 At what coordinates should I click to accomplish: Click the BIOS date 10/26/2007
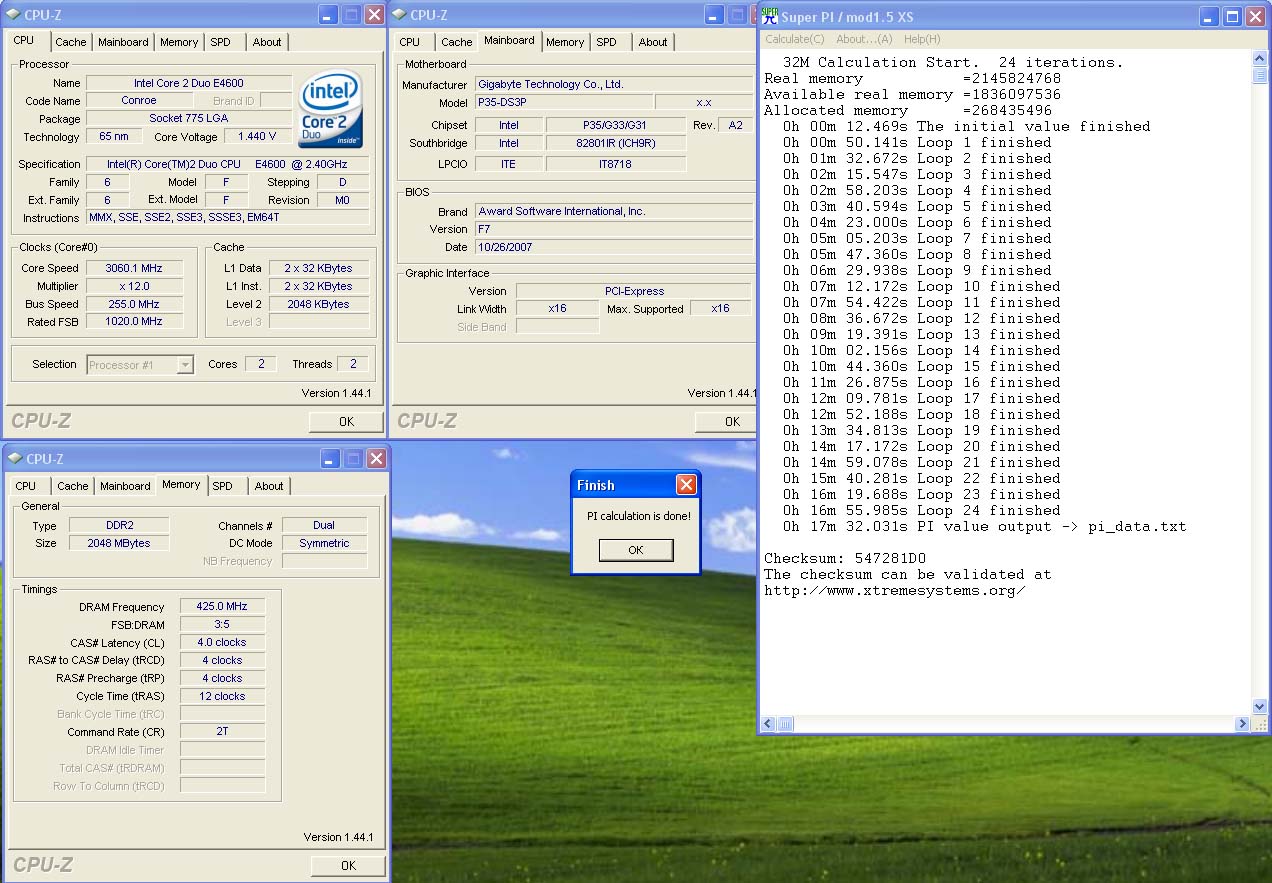pos(614,247)
